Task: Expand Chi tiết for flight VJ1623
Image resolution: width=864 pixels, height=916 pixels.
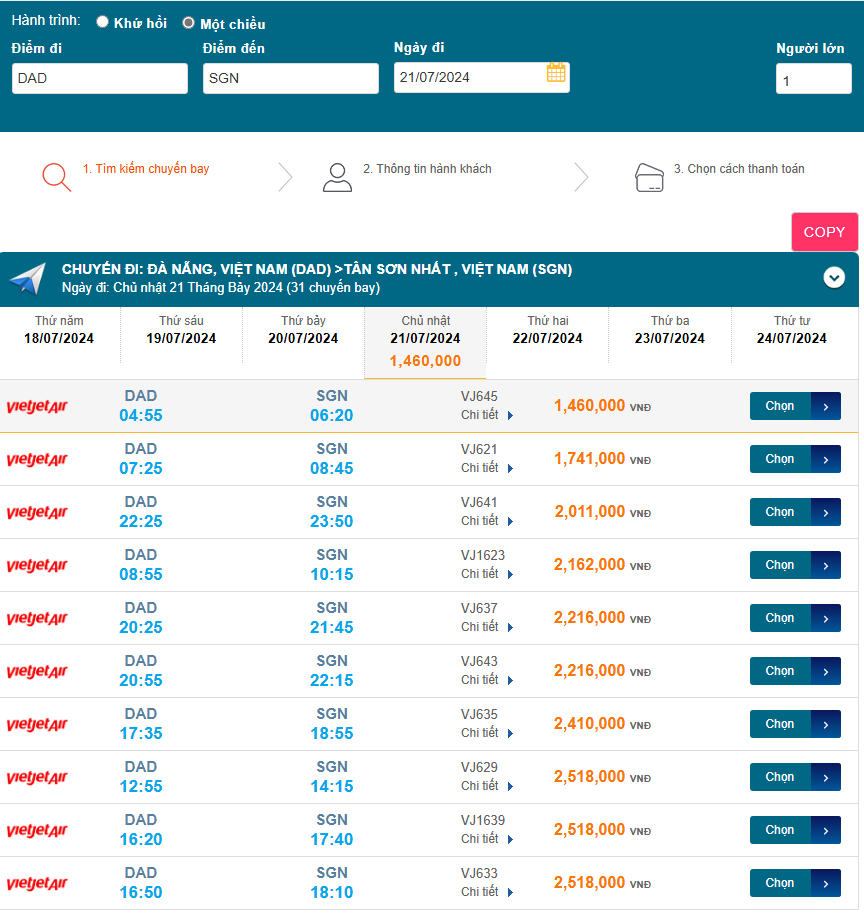Action: click(486, 574)
